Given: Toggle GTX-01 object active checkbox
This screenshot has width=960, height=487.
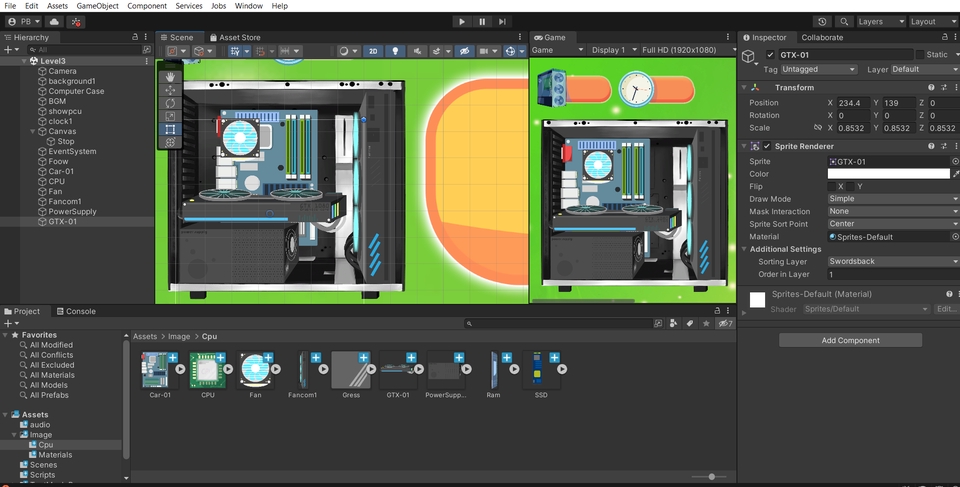Looking at the screenshot, I should (x=770, y=55).
